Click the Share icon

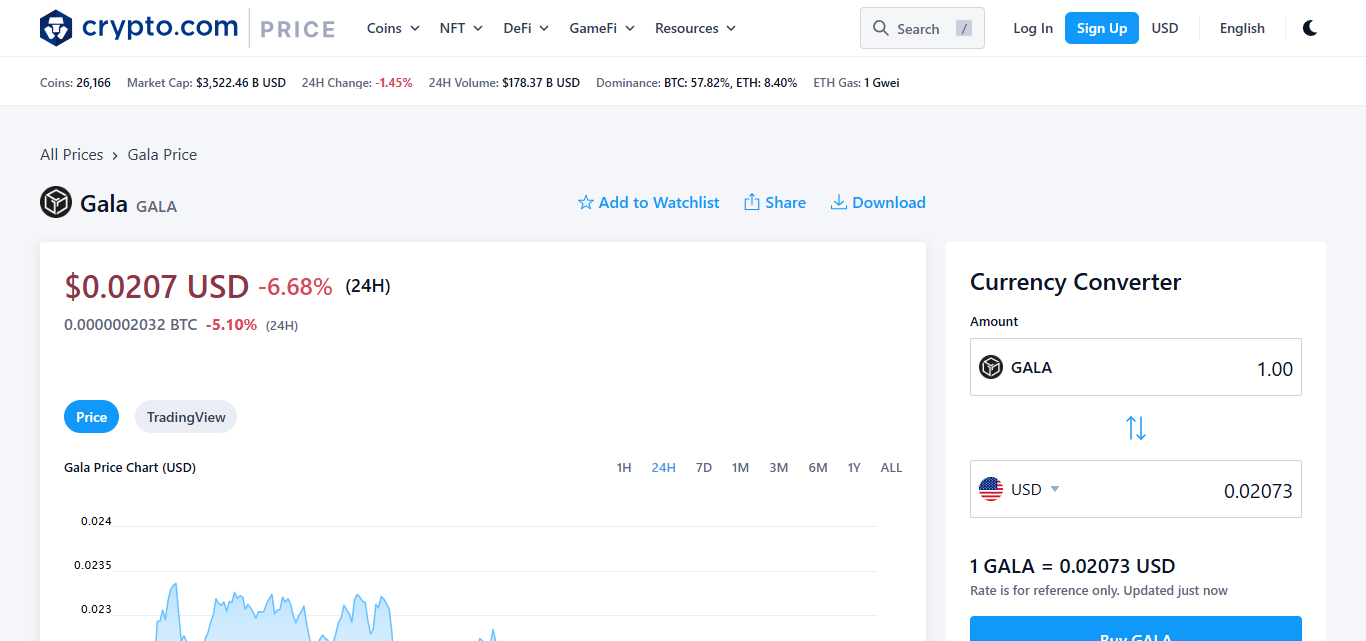(752, 203)
